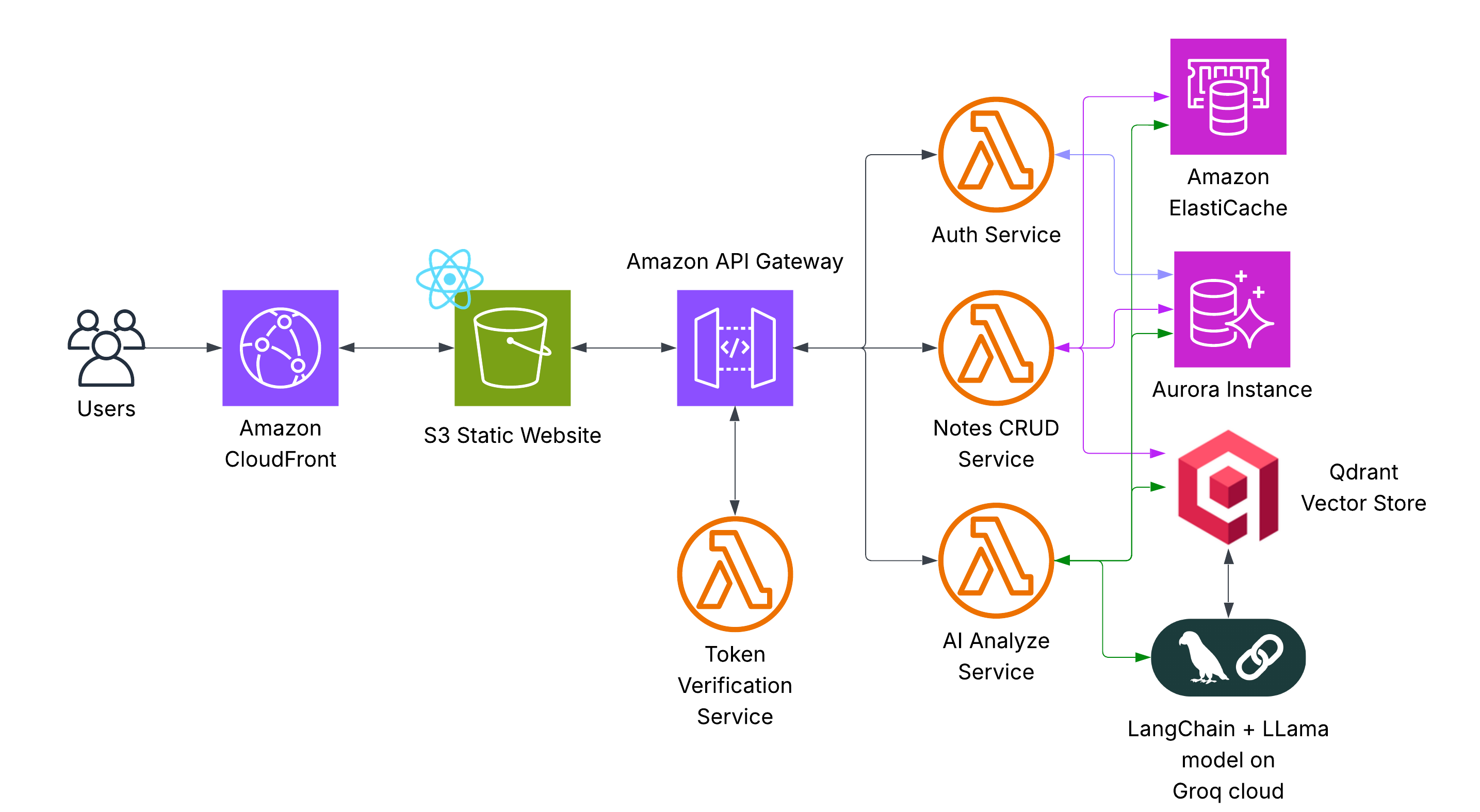Click the "AI Analyze Service" label
Viewport: 1480px width, 812px height.
click(x=996, y=656)
